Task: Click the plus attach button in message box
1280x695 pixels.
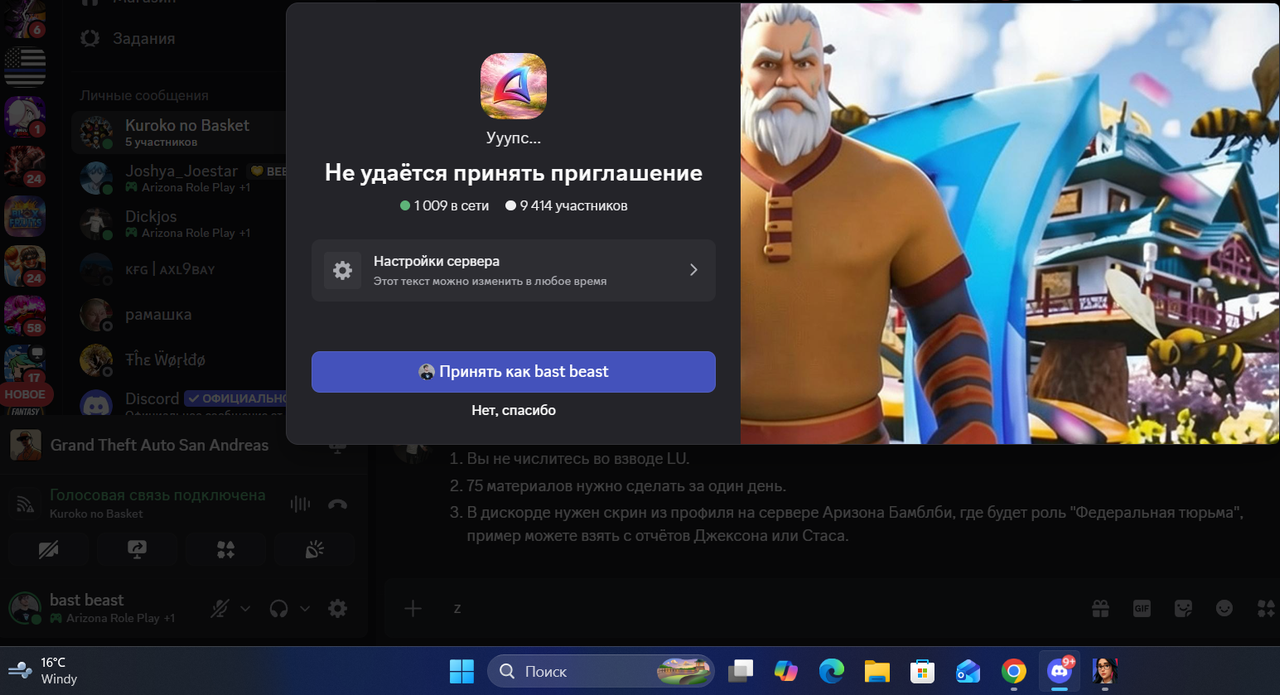Action: coord(413,608)
